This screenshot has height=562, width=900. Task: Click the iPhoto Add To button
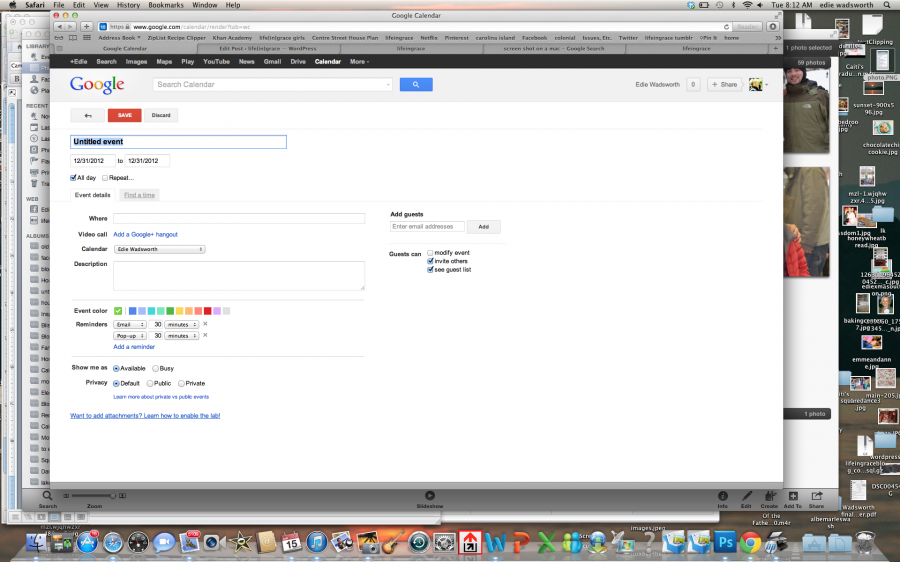tap(793, 497)
